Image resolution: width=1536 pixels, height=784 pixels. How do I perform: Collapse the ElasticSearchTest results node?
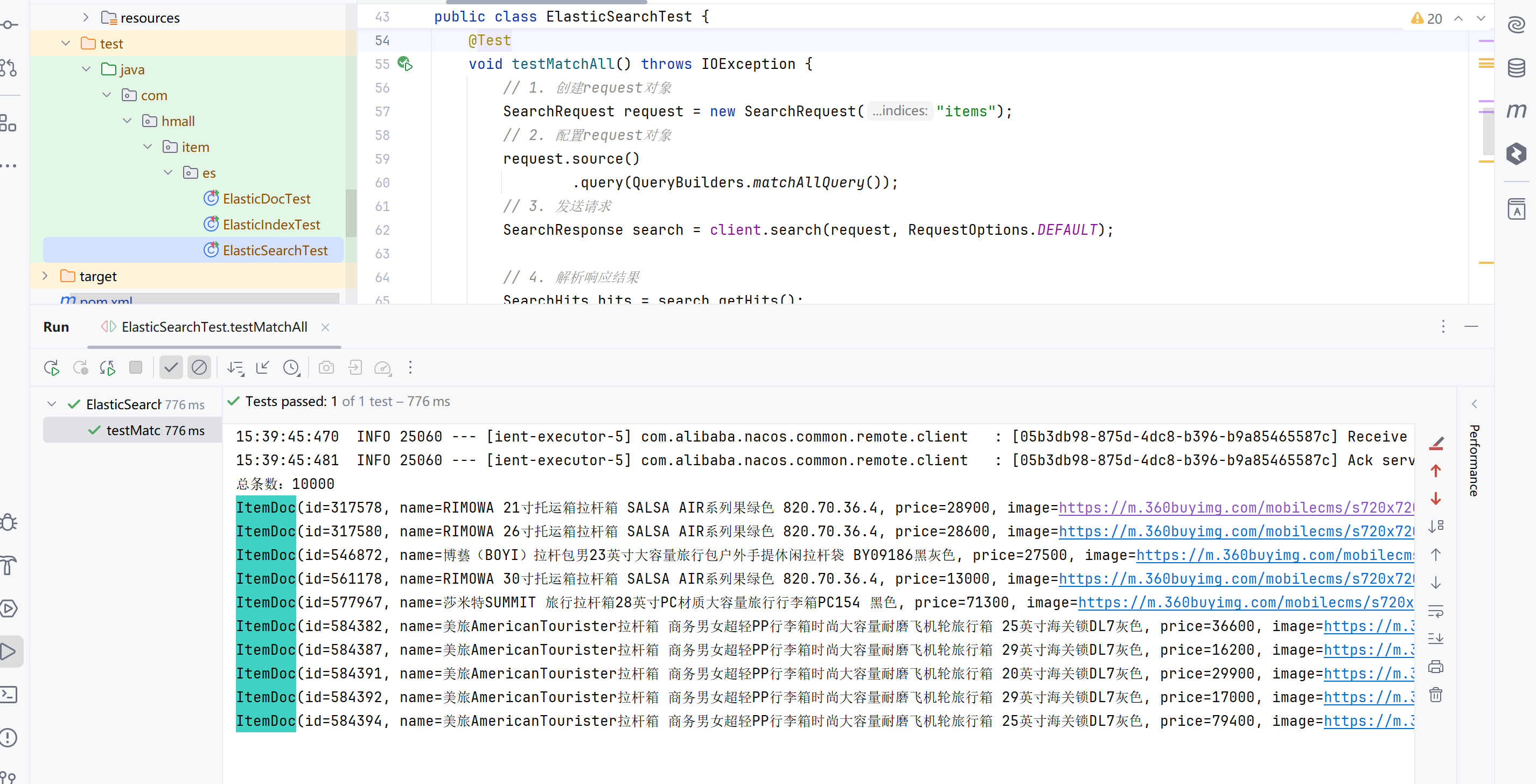[52, 404]
